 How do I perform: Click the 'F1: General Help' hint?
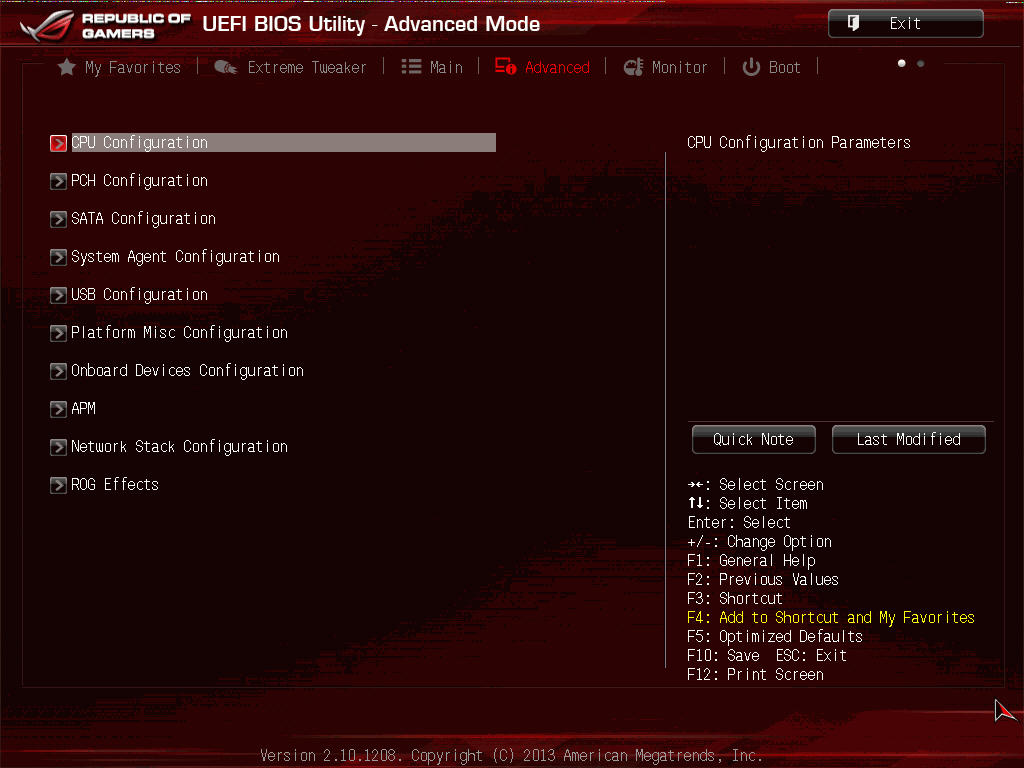(751, 561)
